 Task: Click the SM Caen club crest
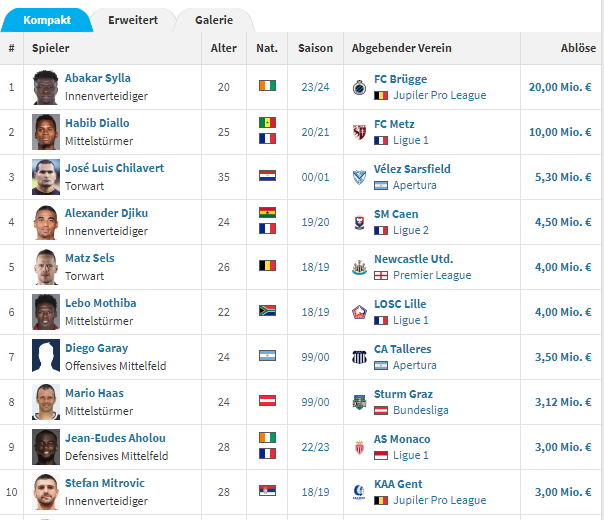coord(359,222)
